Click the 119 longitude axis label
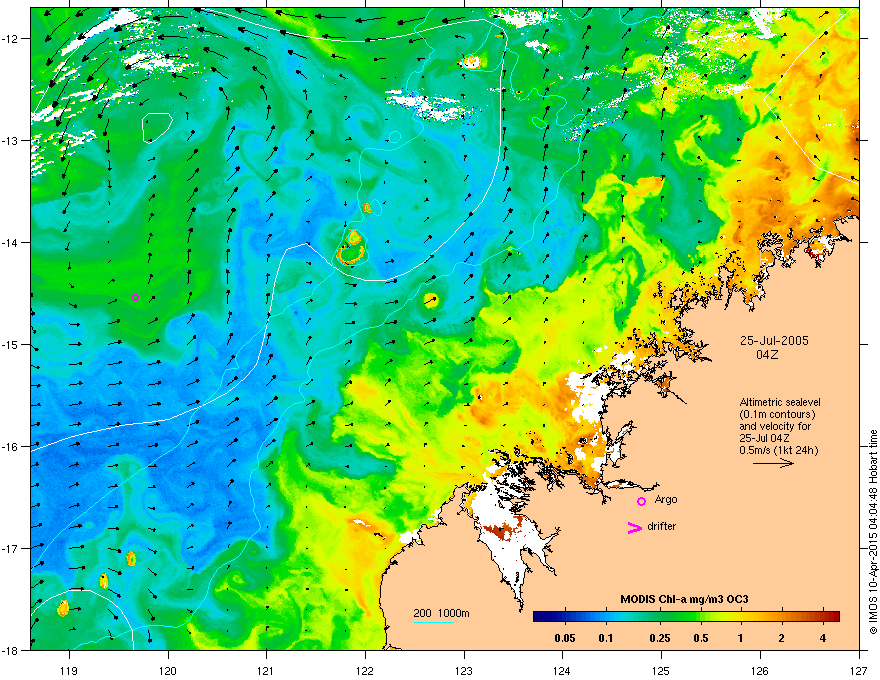The height and width of the screenshot is (680, 880). (x=69, y=671)
